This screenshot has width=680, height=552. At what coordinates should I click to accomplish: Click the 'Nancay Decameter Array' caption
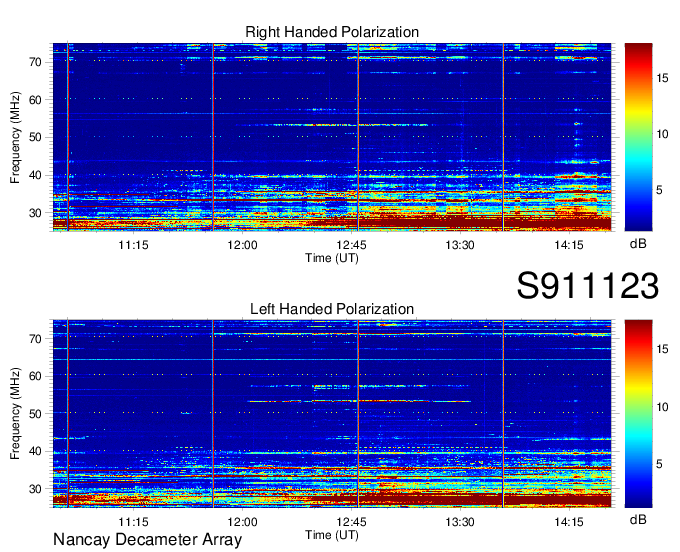147,540
